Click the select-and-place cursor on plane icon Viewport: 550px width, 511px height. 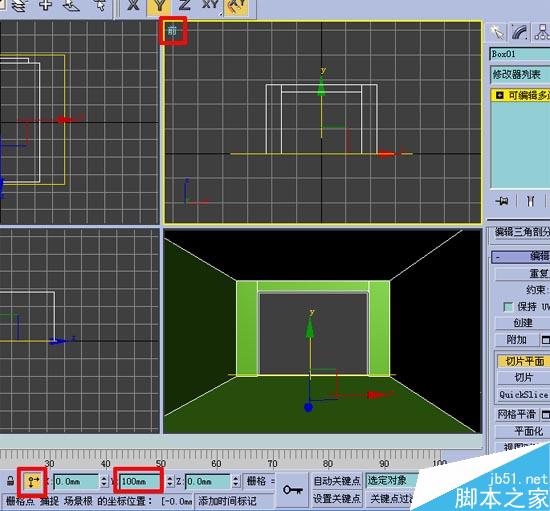[72, 5]
